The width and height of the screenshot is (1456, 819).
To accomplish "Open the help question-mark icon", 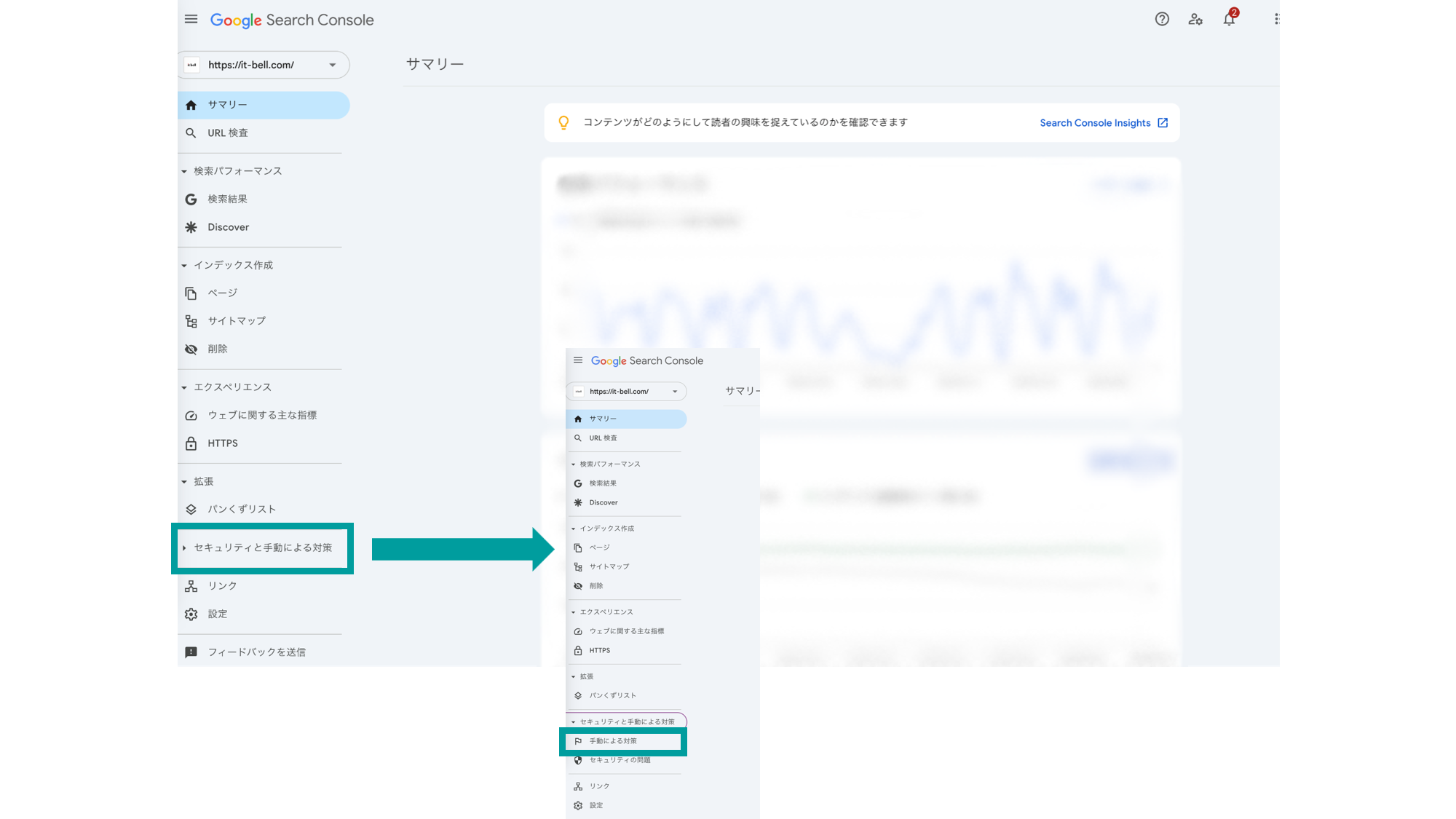I will pos(1162,20).
